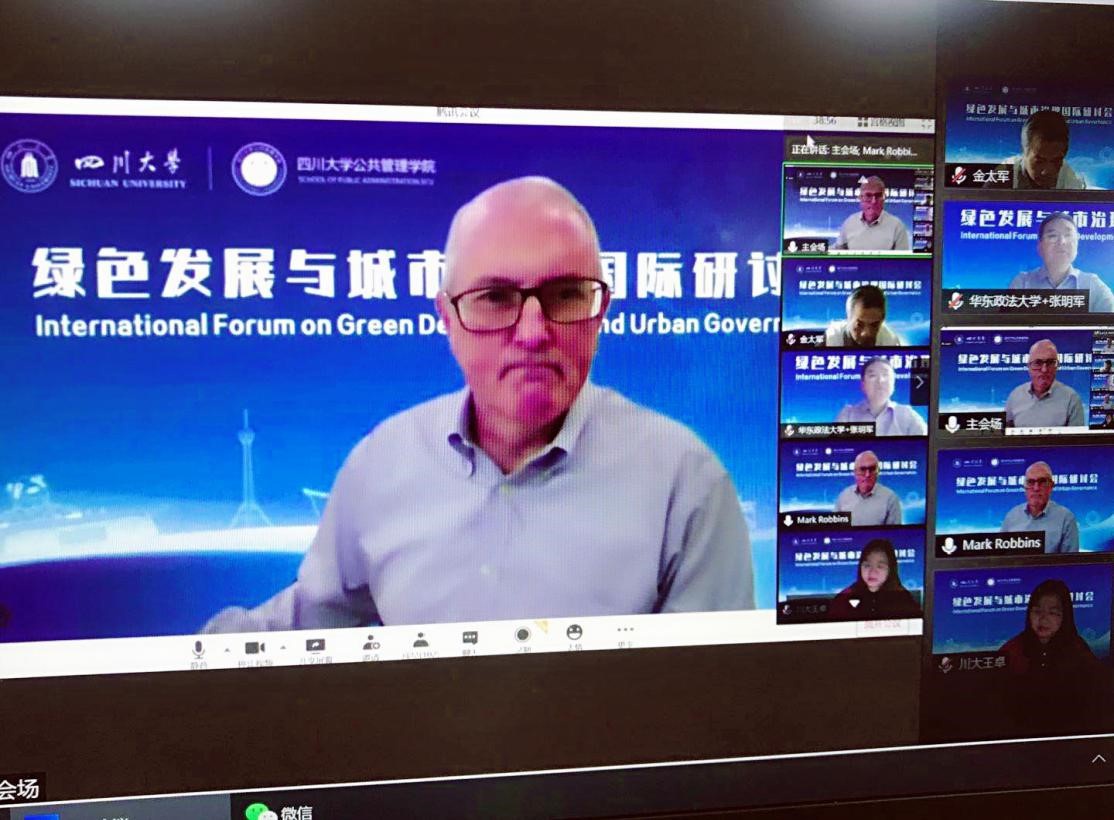Open the Invite participants icon
1114x820 pixels.
point(371,643)
